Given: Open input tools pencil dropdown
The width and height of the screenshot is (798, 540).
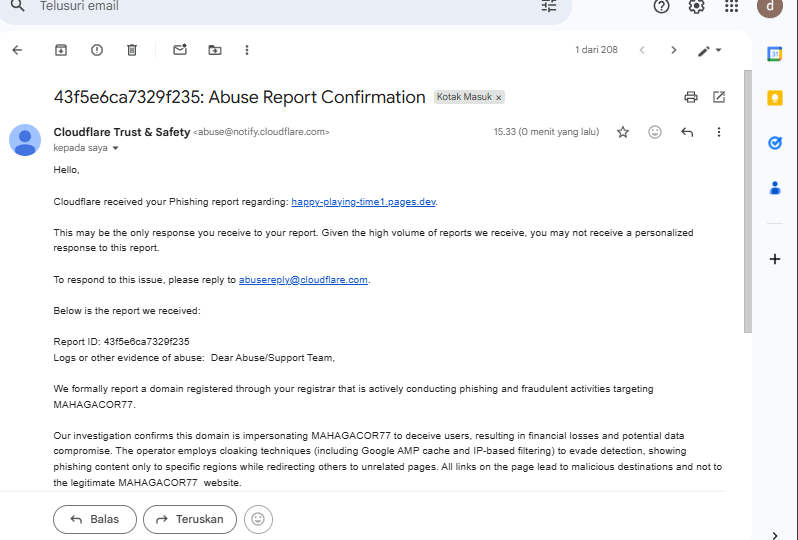Looking at the screenshot, I should [709, 50].
